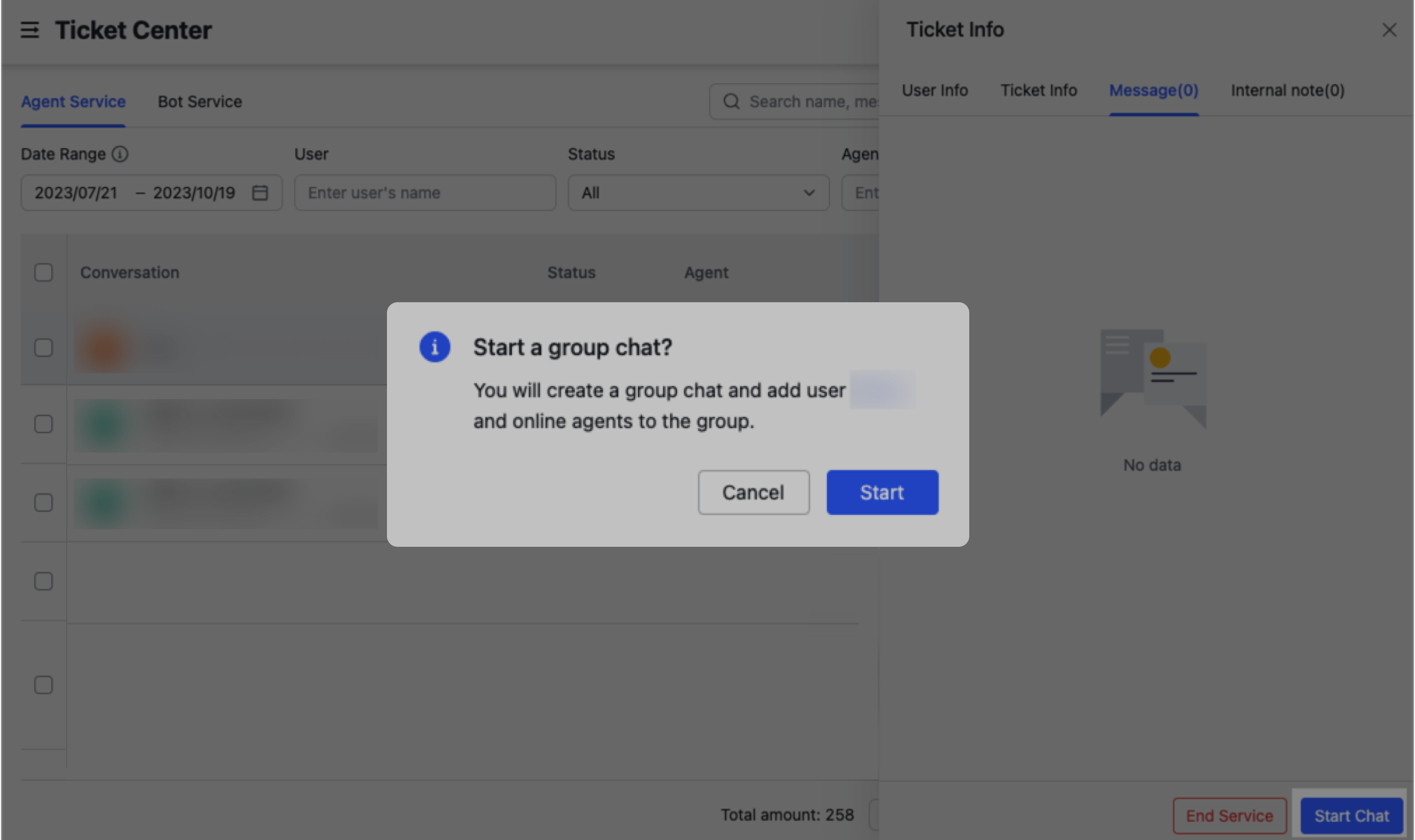Click the Start Chat button

point(1351,815)
